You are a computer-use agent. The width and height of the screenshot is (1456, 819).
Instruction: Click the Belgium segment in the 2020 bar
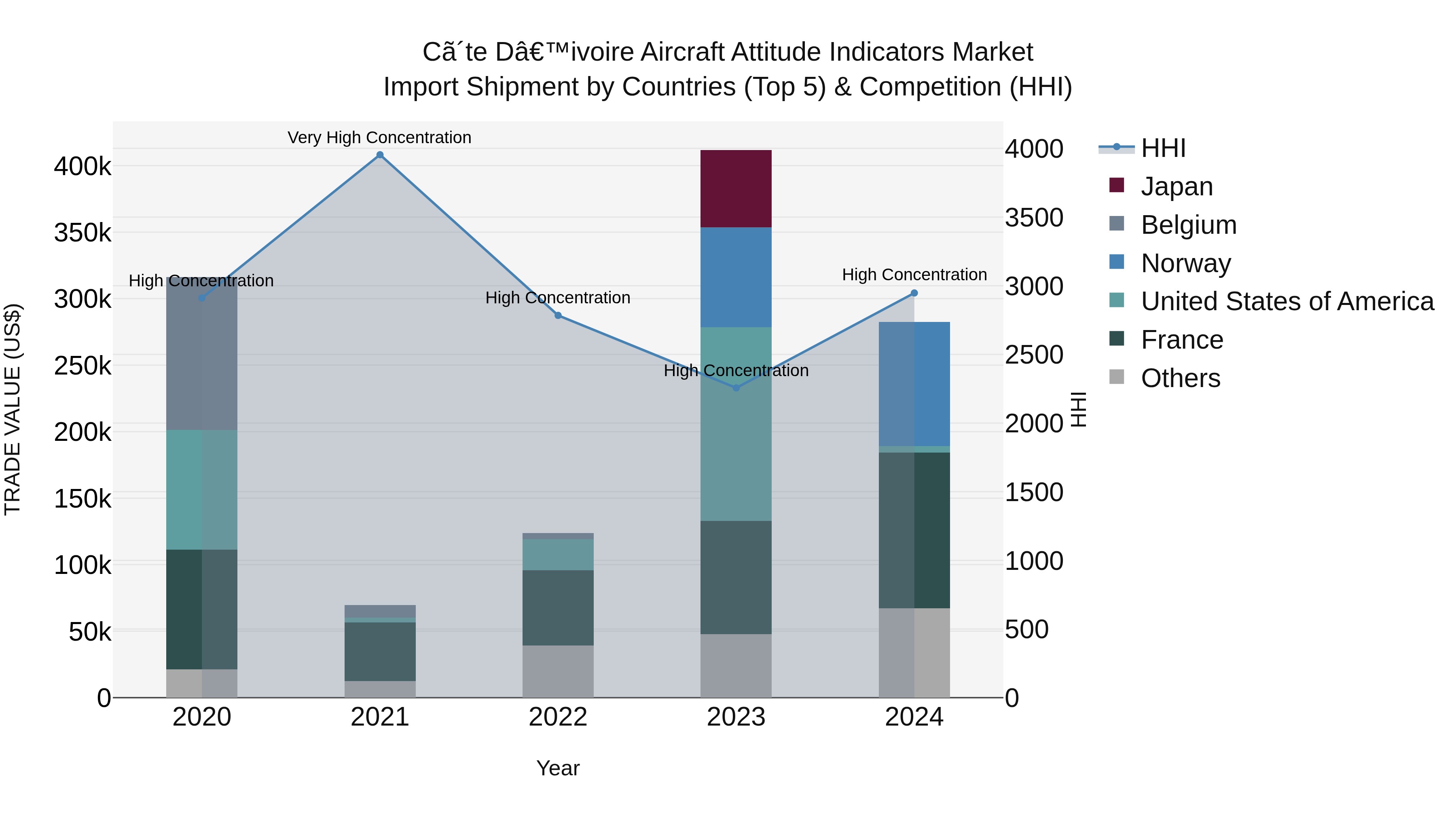[x=202, y=353]
